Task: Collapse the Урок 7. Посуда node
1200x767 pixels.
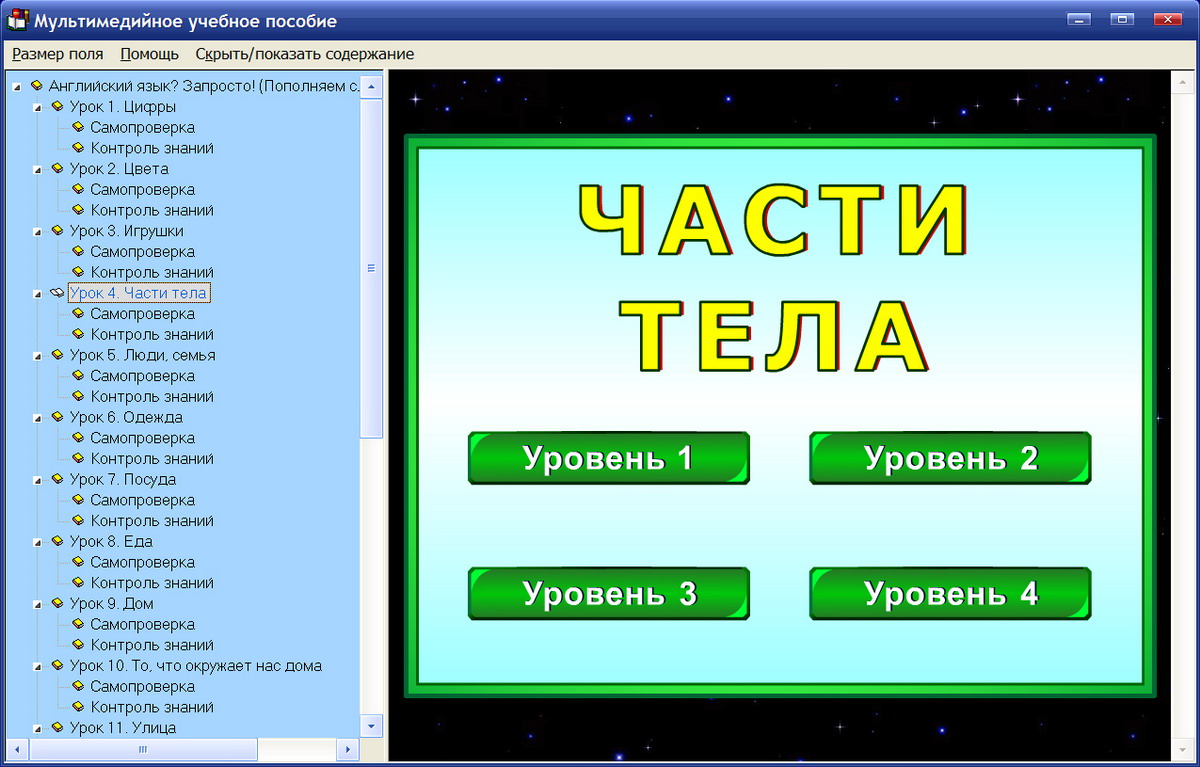Action: [38, 480]
